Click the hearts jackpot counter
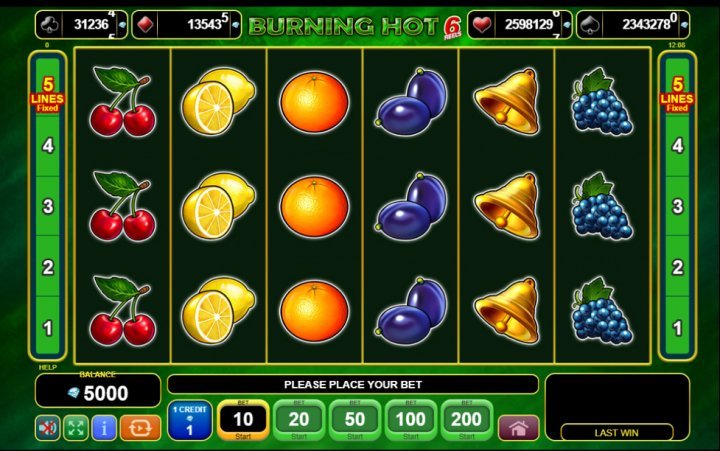Viewport: 720px width, 451px height. pos(520,25)
